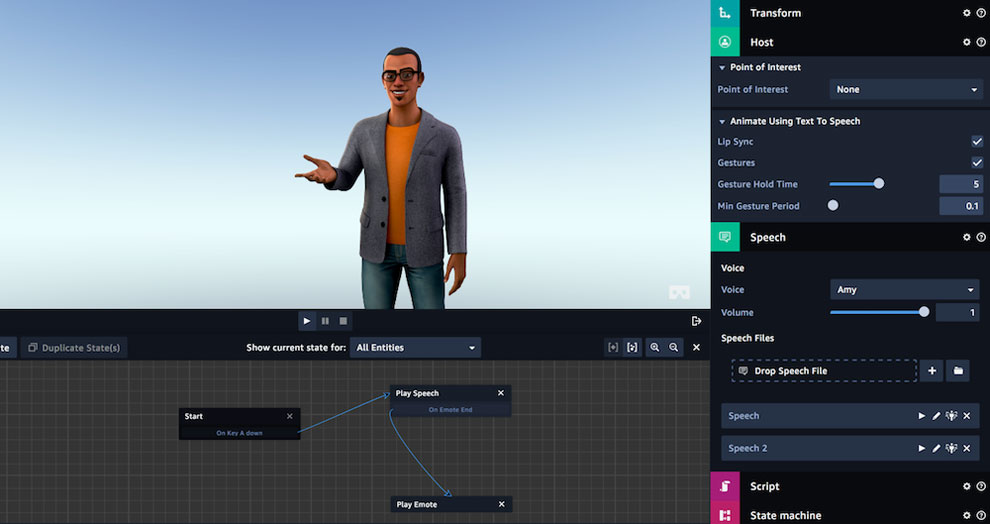Screen dimensions: 990x524
Task: Open the folder icon to browse speech files
Action: 958,371
